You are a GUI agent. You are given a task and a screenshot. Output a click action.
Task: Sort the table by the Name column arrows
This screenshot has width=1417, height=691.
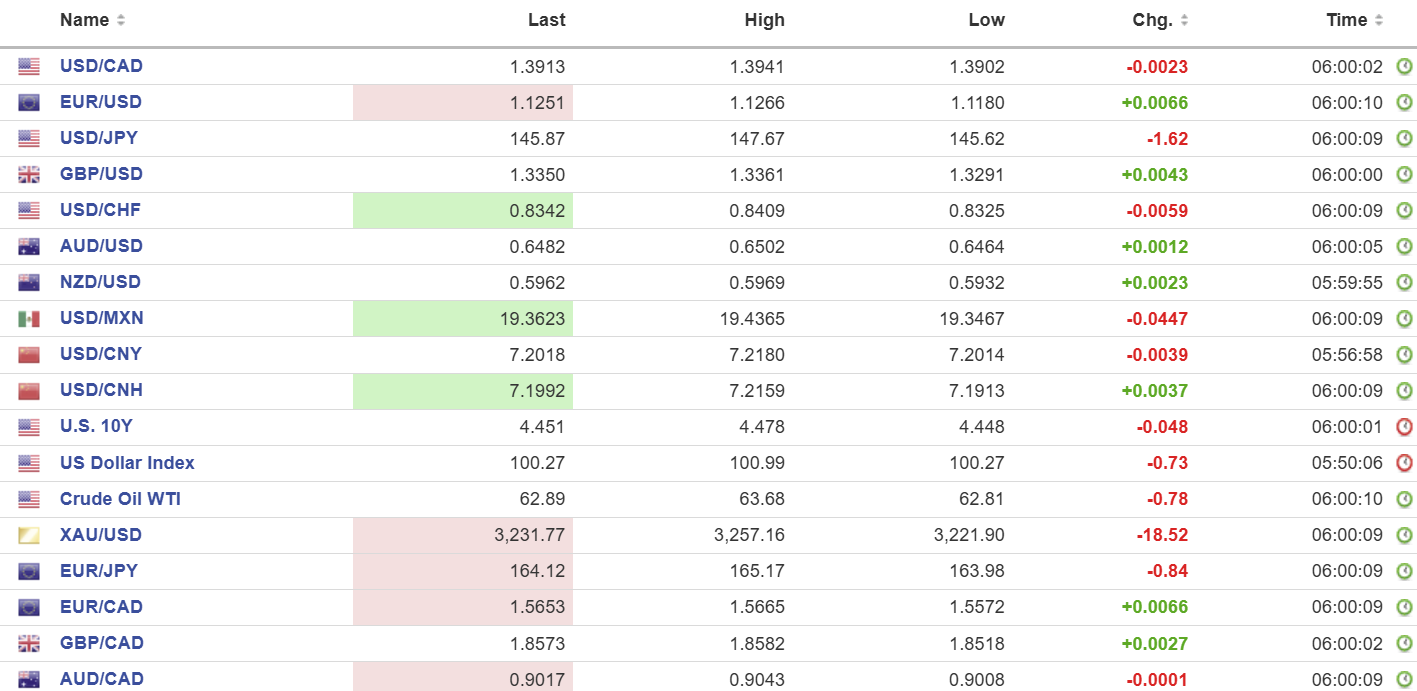121,20
